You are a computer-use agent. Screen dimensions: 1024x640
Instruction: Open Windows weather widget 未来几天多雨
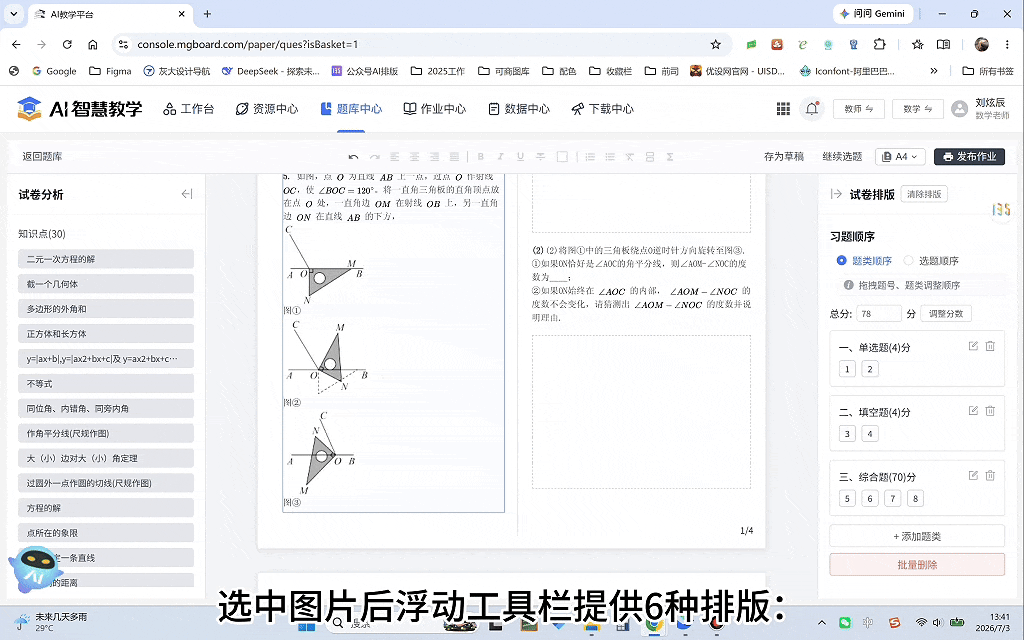(51, 622)
